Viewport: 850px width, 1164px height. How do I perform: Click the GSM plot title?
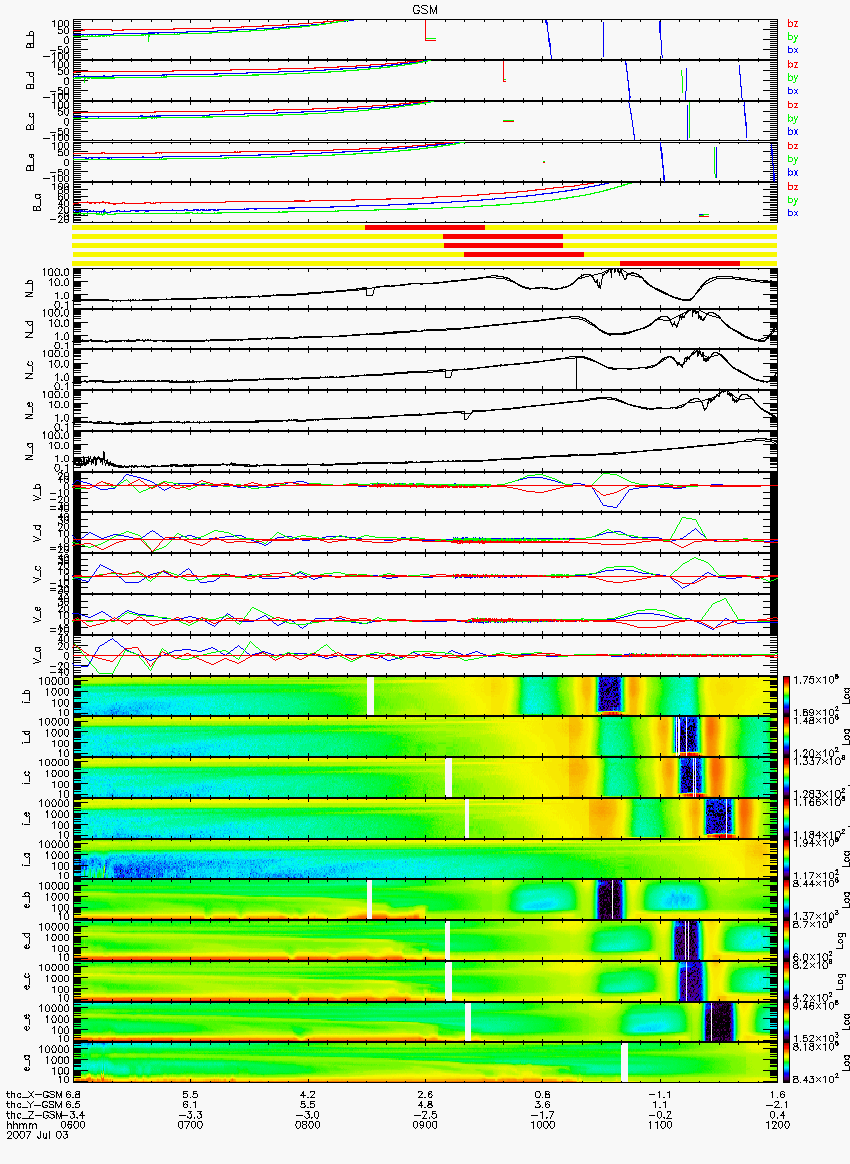pyautogui.click(x=425, y=10)
